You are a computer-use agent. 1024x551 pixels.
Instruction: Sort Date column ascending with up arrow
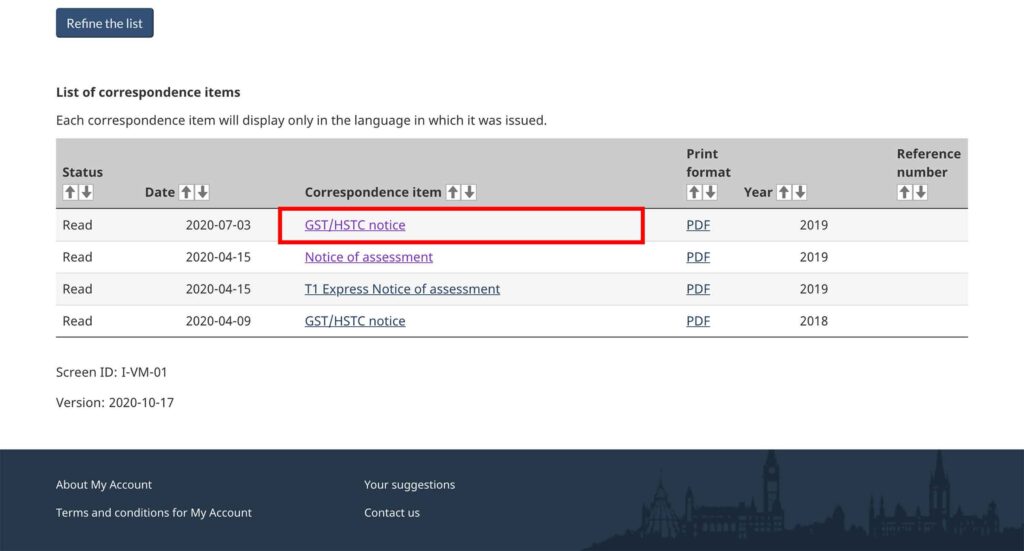point(186,192)
